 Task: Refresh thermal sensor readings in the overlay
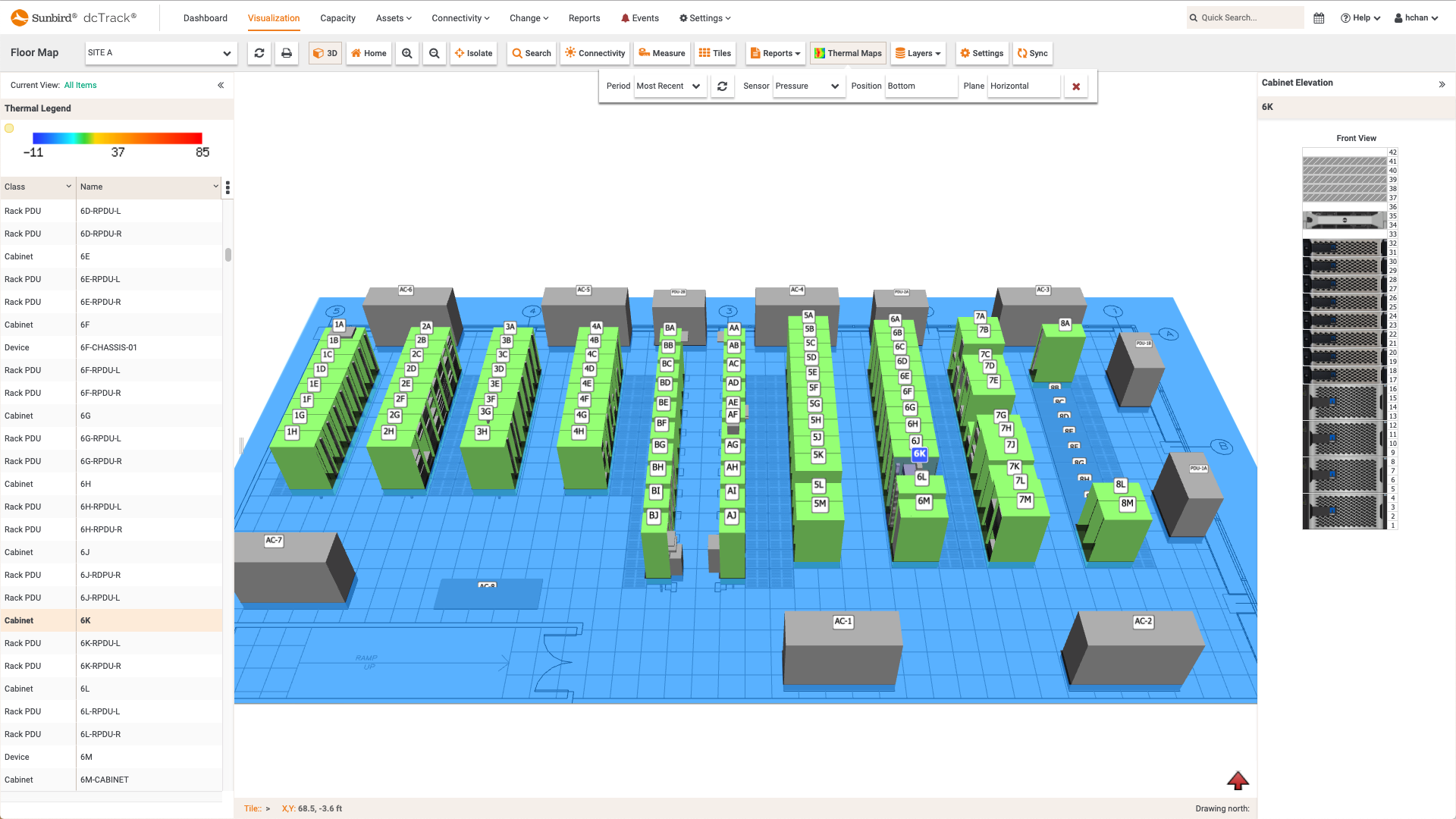point(723,86)
